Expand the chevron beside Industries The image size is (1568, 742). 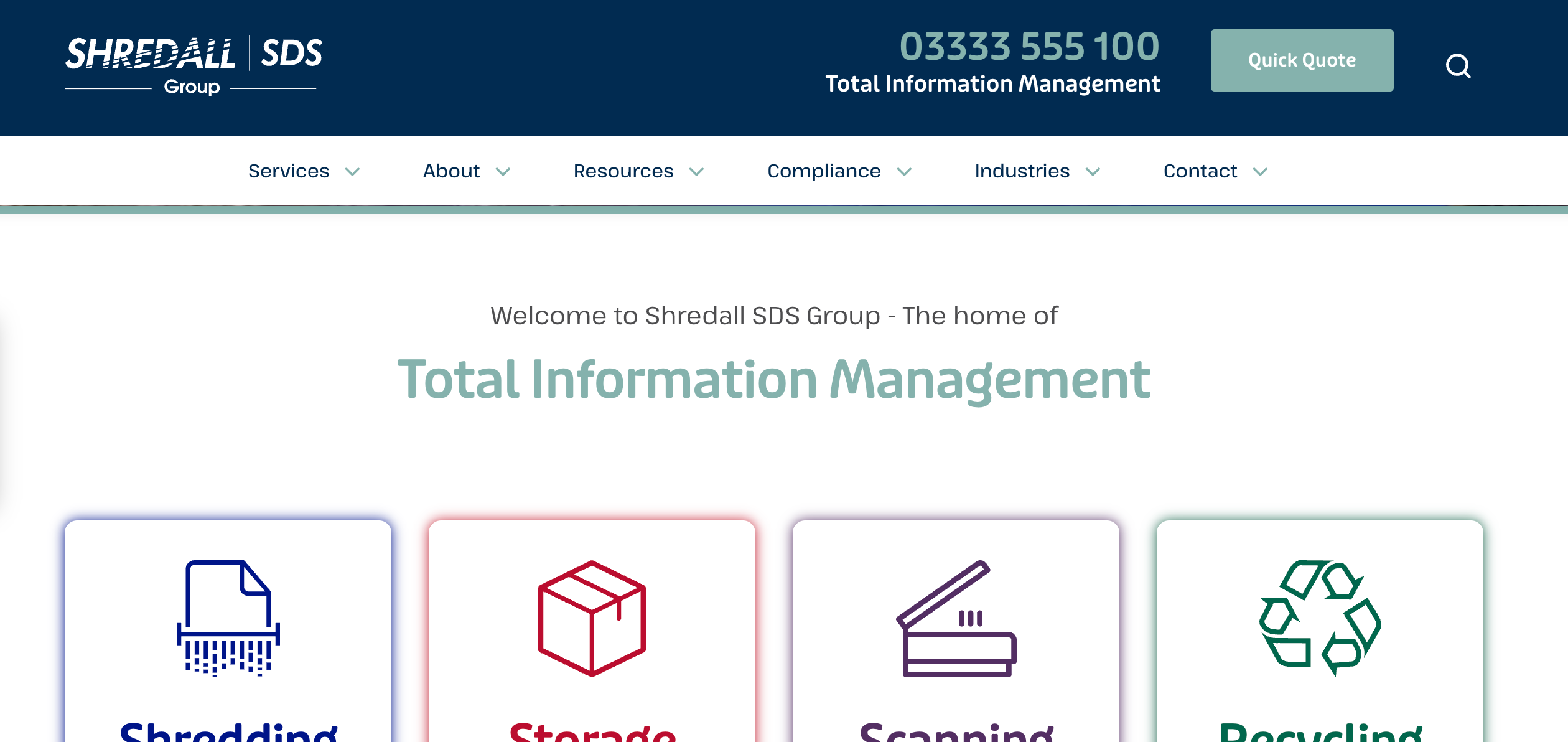pyautogui.click(x=1093, y=172)
